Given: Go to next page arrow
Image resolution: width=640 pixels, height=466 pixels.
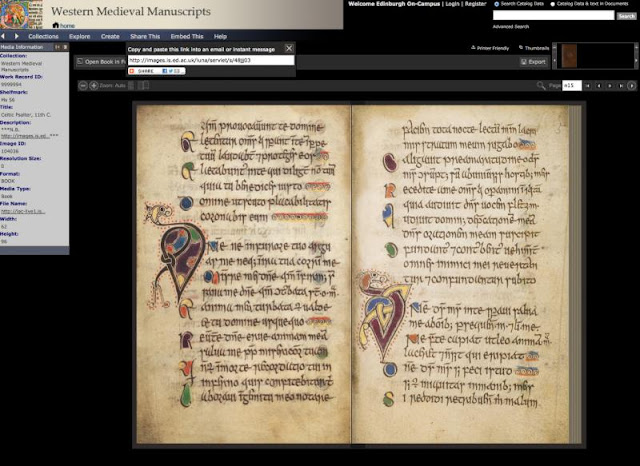Looking at the screenshot, I should click(x=610, y=86).
